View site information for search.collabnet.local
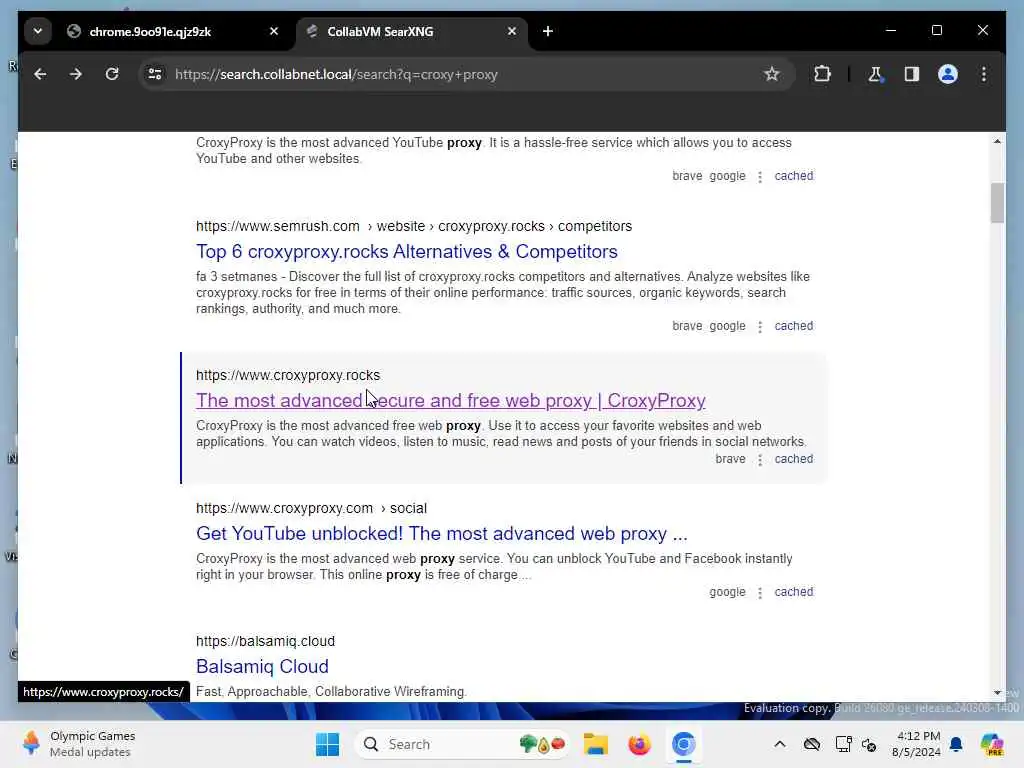Viewport: 1024px width, 768px height. [x=155, y=74]
